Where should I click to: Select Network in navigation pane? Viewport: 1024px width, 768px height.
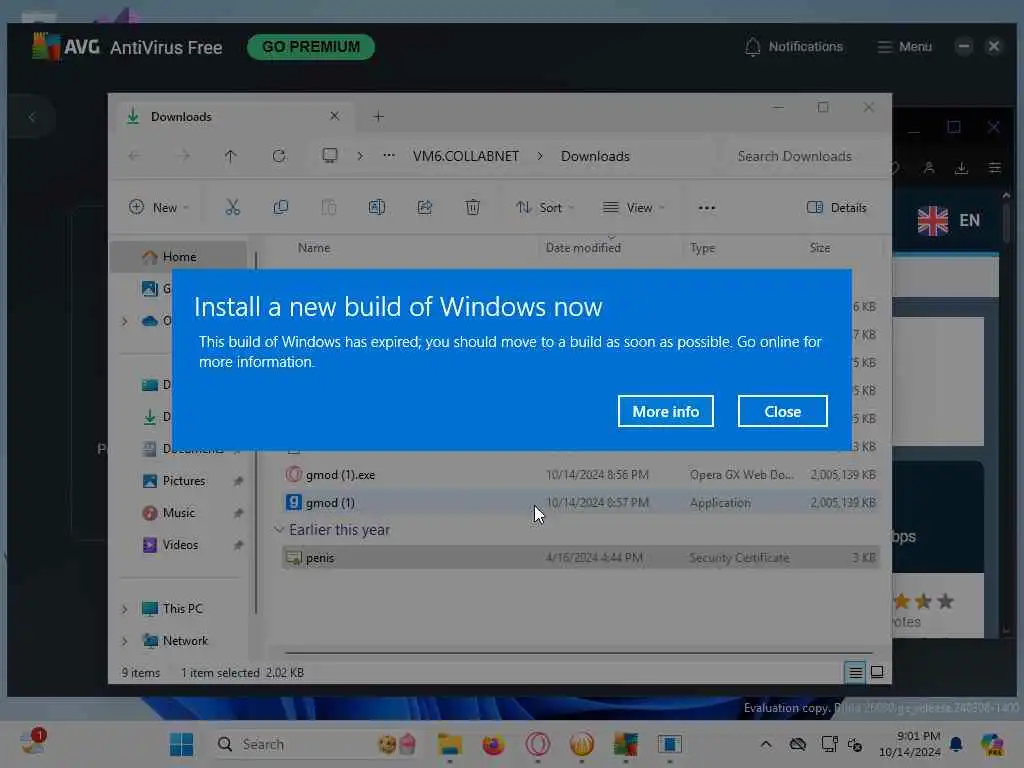click(185, 641)
